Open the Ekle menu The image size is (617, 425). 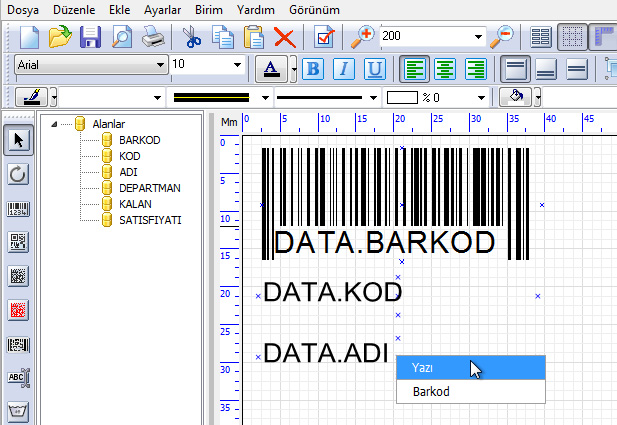[120, 10]
